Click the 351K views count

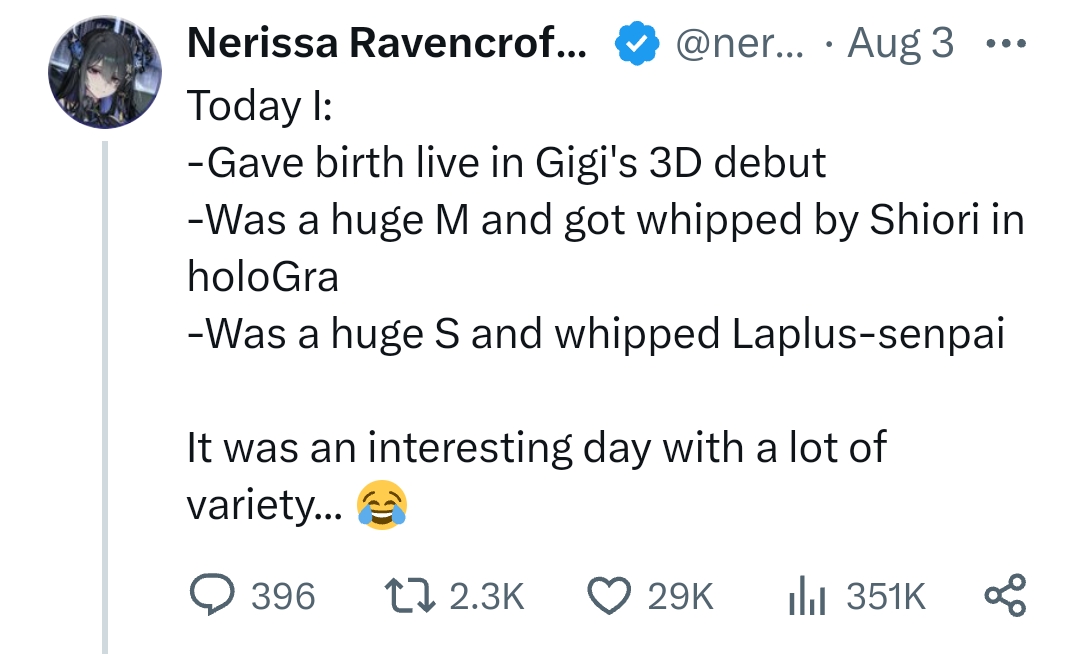pyautogui.click(x=885, y=597)
